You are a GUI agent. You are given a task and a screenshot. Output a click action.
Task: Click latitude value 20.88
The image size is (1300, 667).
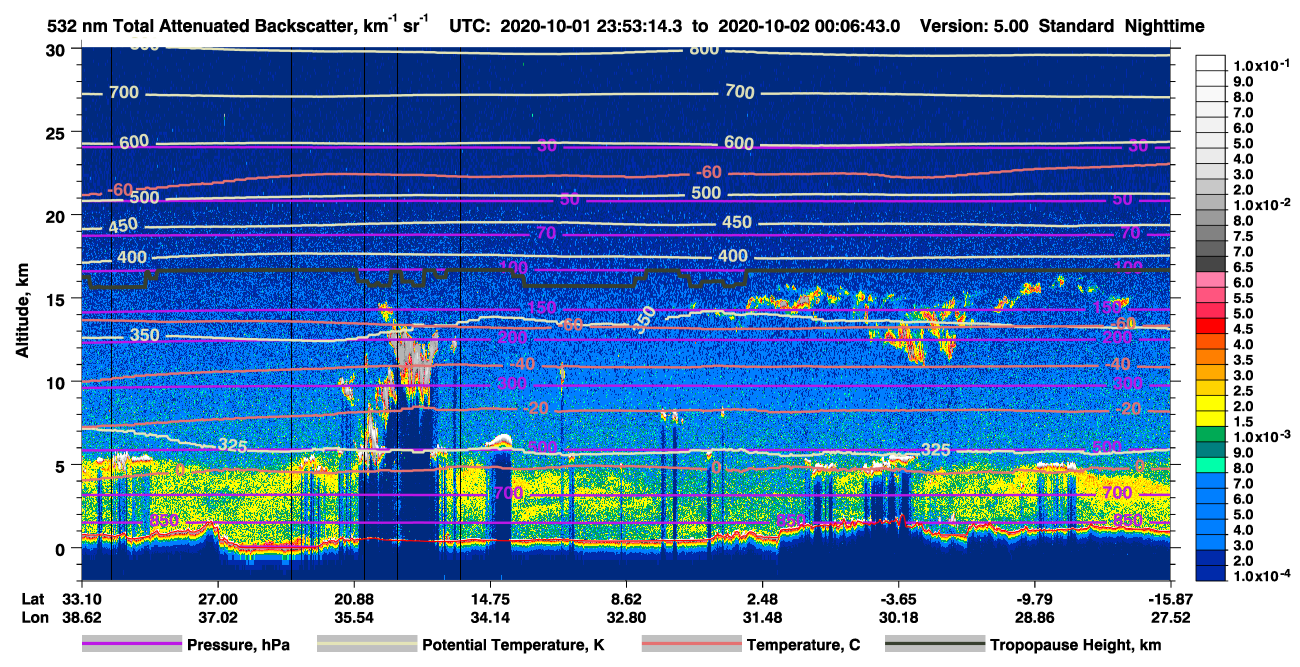tap(353, 598)
